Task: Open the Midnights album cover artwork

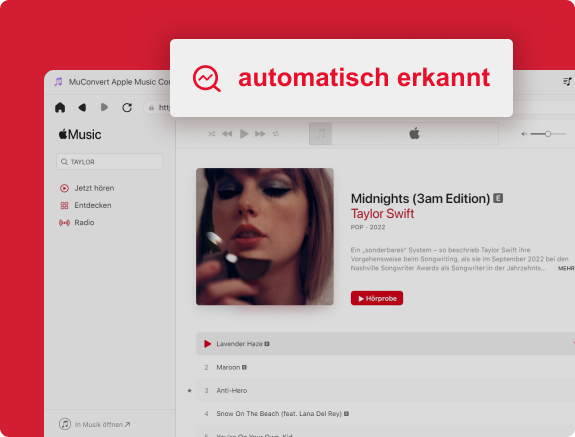Action: pyautogui.click(x=265, y=236)
